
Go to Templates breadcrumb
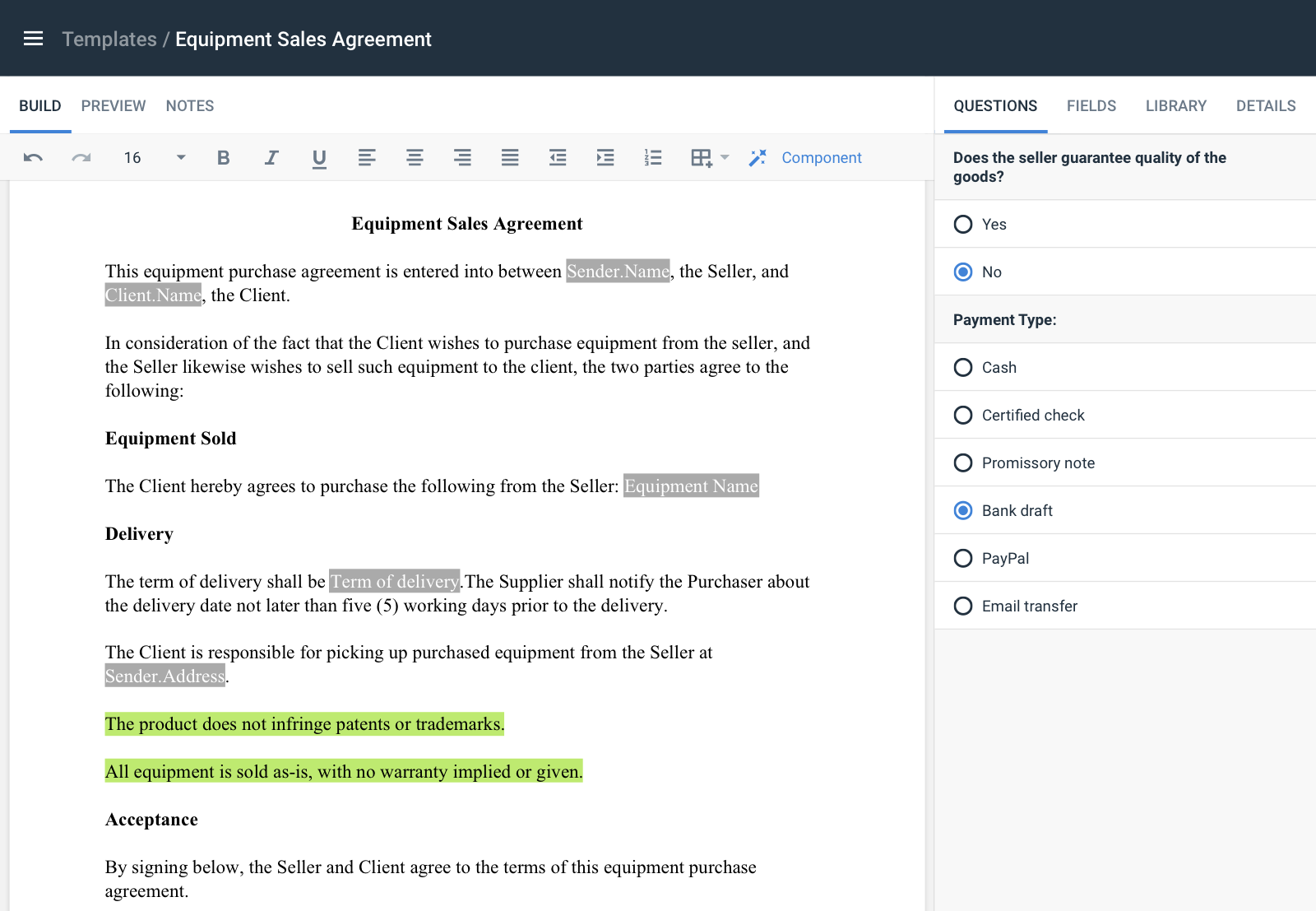point(109,39)
